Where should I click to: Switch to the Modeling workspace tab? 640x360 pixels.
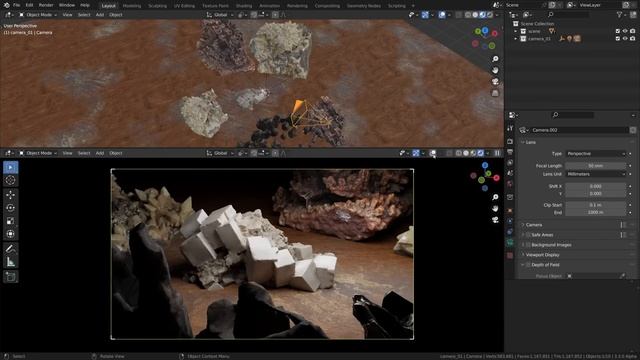(x=132, y=6)
